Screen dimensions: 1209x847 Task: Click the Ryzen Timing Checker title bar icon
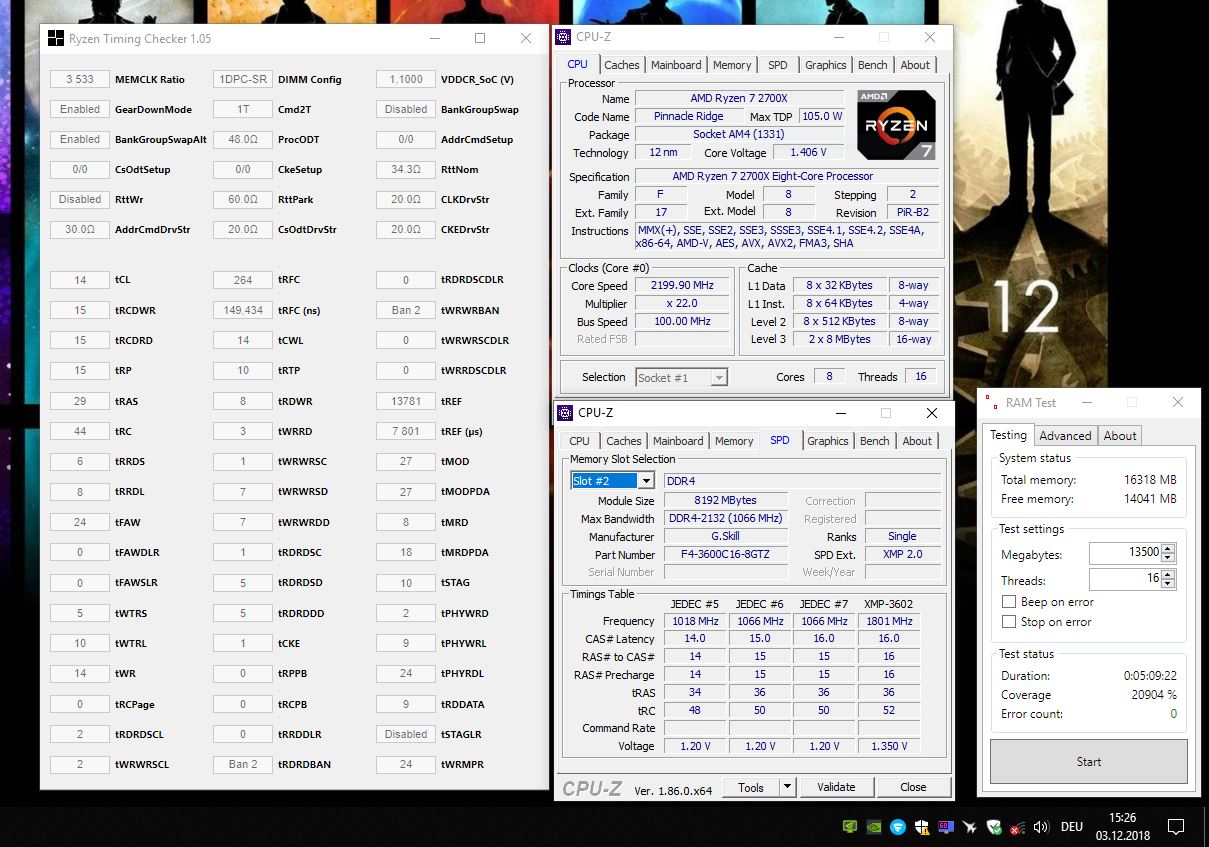(55, 39)
